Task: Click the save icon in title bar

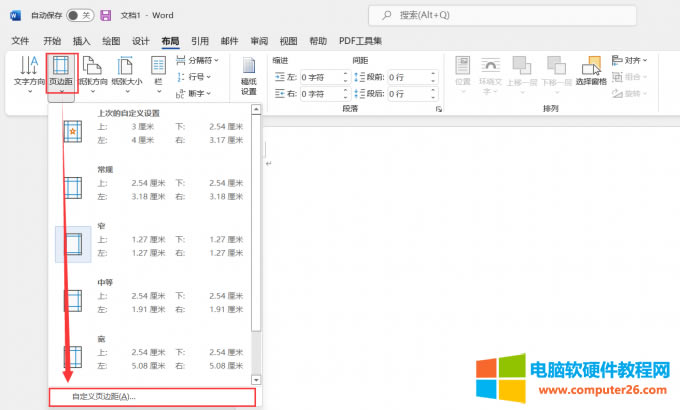Action: coord(105,16)
